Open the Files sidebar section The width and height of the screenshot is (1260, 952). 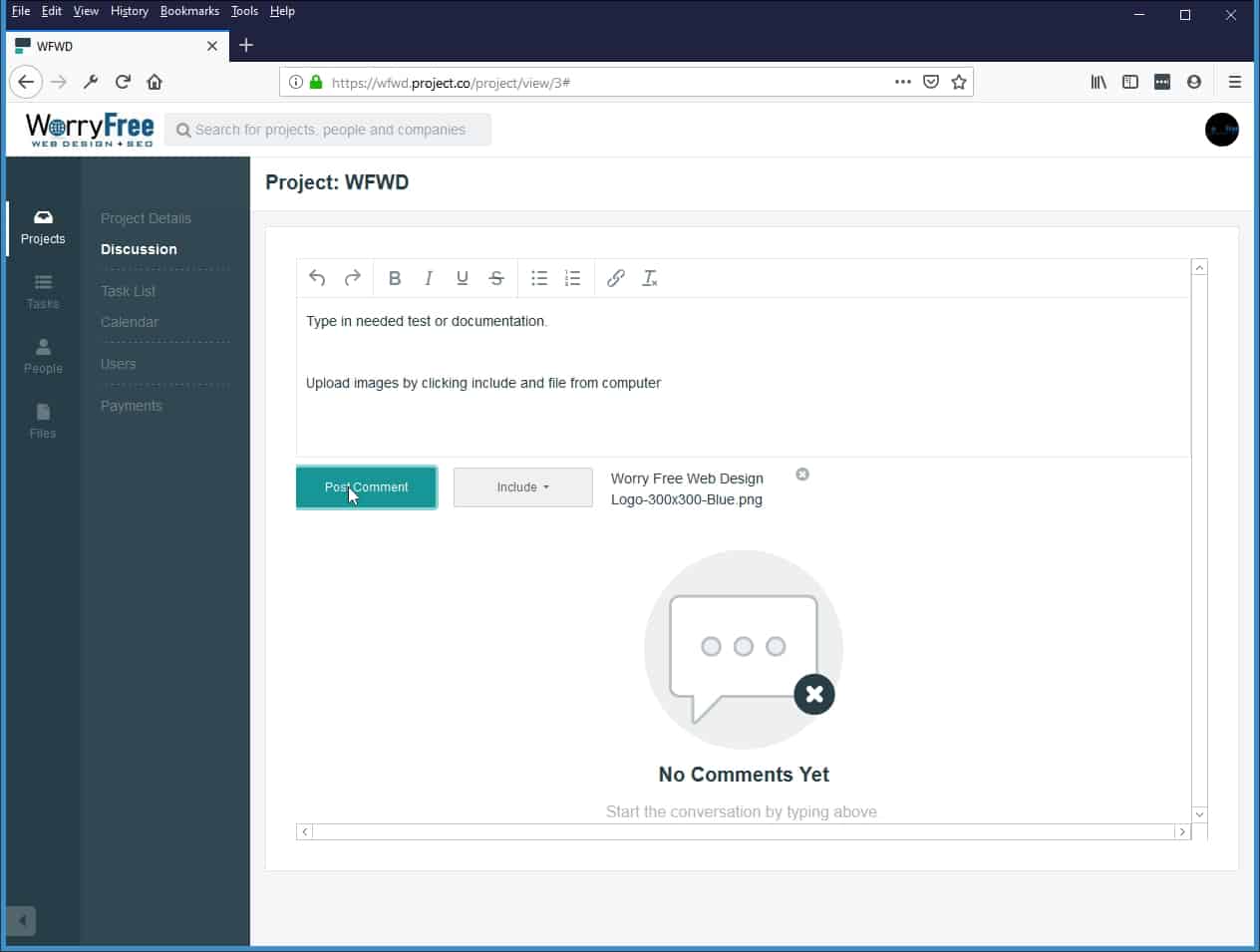43,422
